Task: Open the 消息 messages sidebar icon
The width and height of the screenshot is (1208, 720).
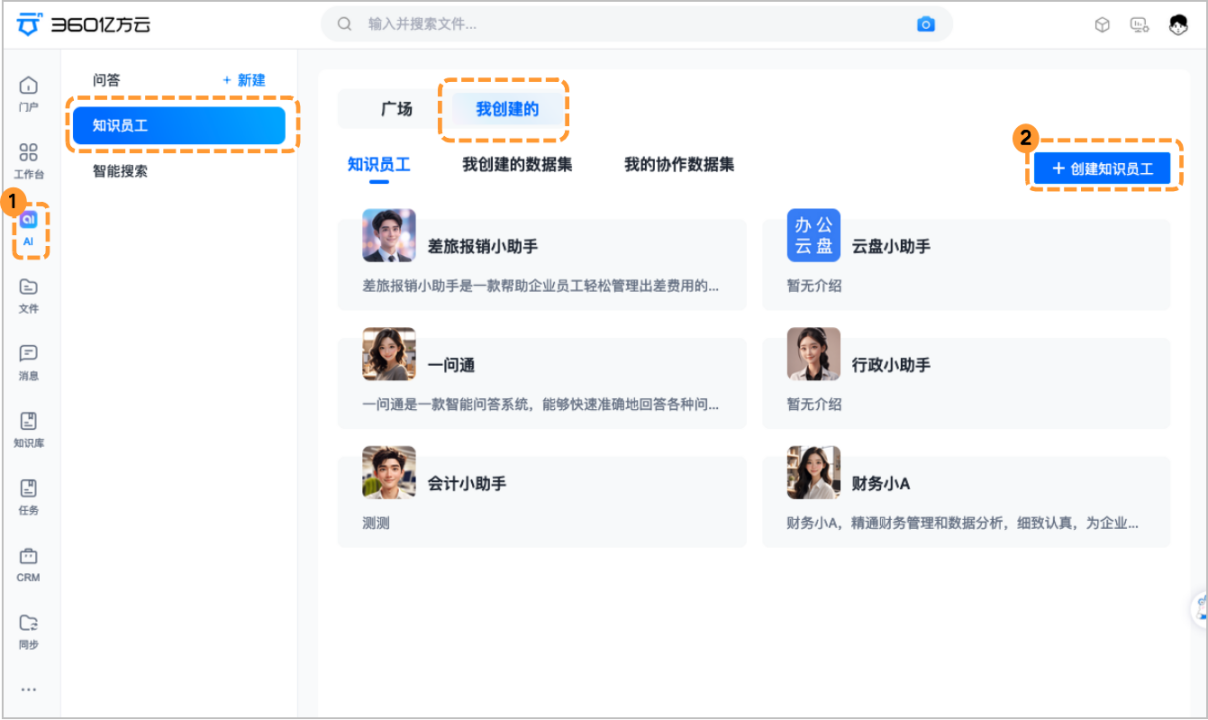Action: (x=29, y=362)
